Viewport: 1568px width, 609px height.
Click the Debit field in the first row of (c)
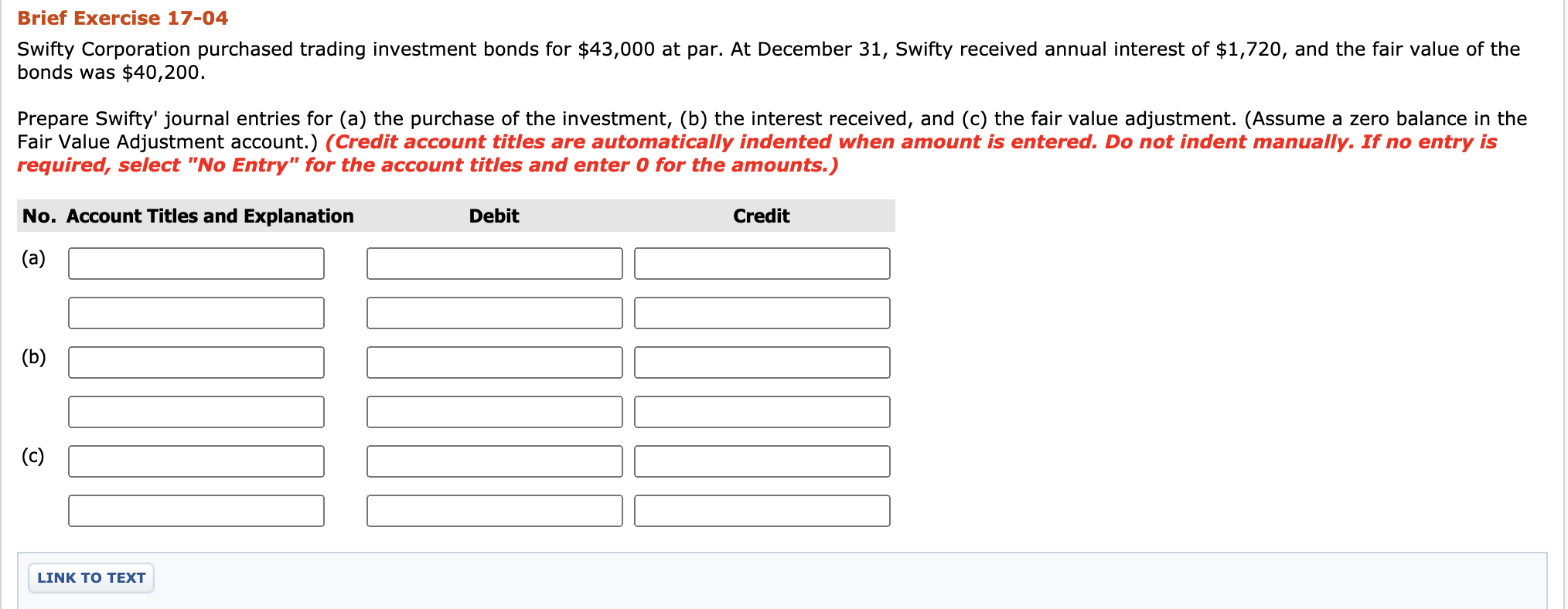(x=495, y=461)
